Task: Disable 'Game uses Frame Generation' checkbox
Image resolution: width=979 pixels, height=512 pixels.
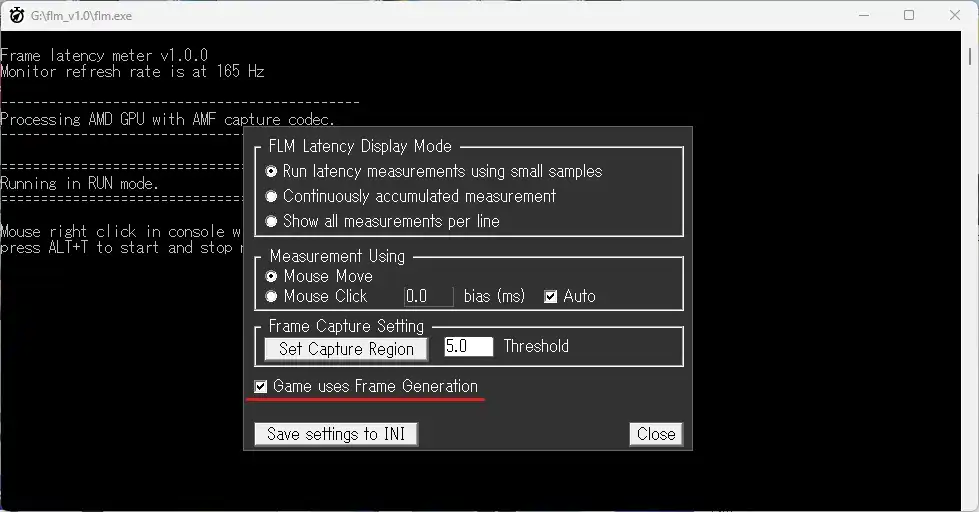Action: coord(261,387)
